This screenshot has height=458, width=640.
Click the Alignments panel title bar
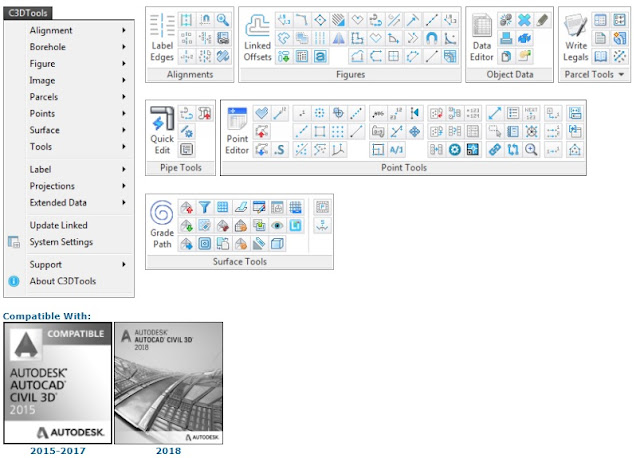click(x=190, y=74)
